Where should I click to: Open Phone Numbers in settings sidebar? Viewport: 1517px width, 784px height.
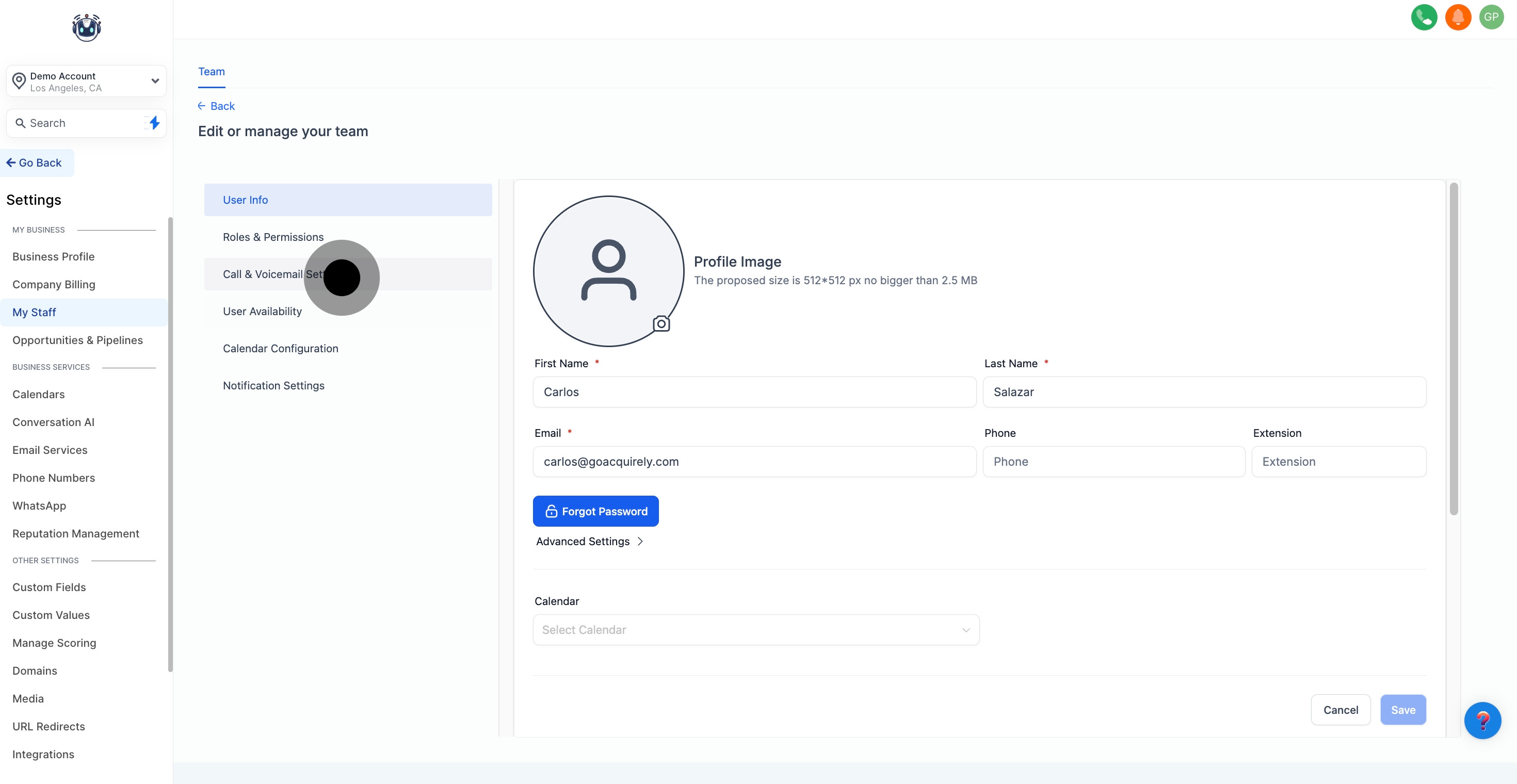coord(54,478)
